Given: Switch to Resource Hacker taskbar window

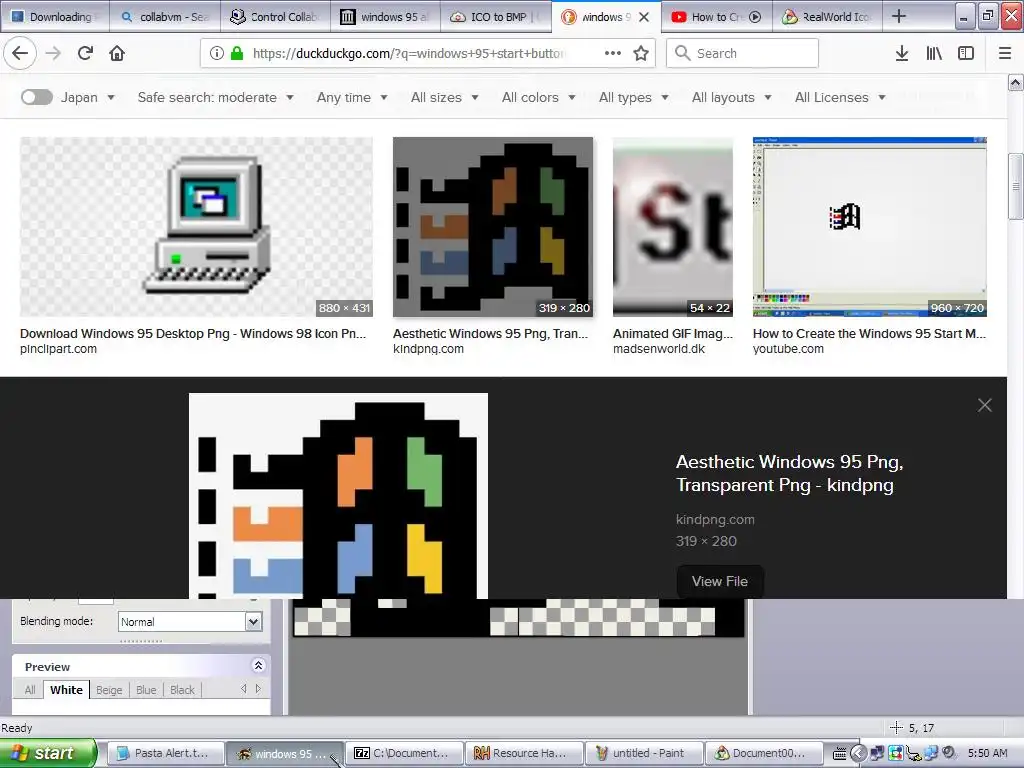Looking at the screenshot, I should (x=524, y=753).
